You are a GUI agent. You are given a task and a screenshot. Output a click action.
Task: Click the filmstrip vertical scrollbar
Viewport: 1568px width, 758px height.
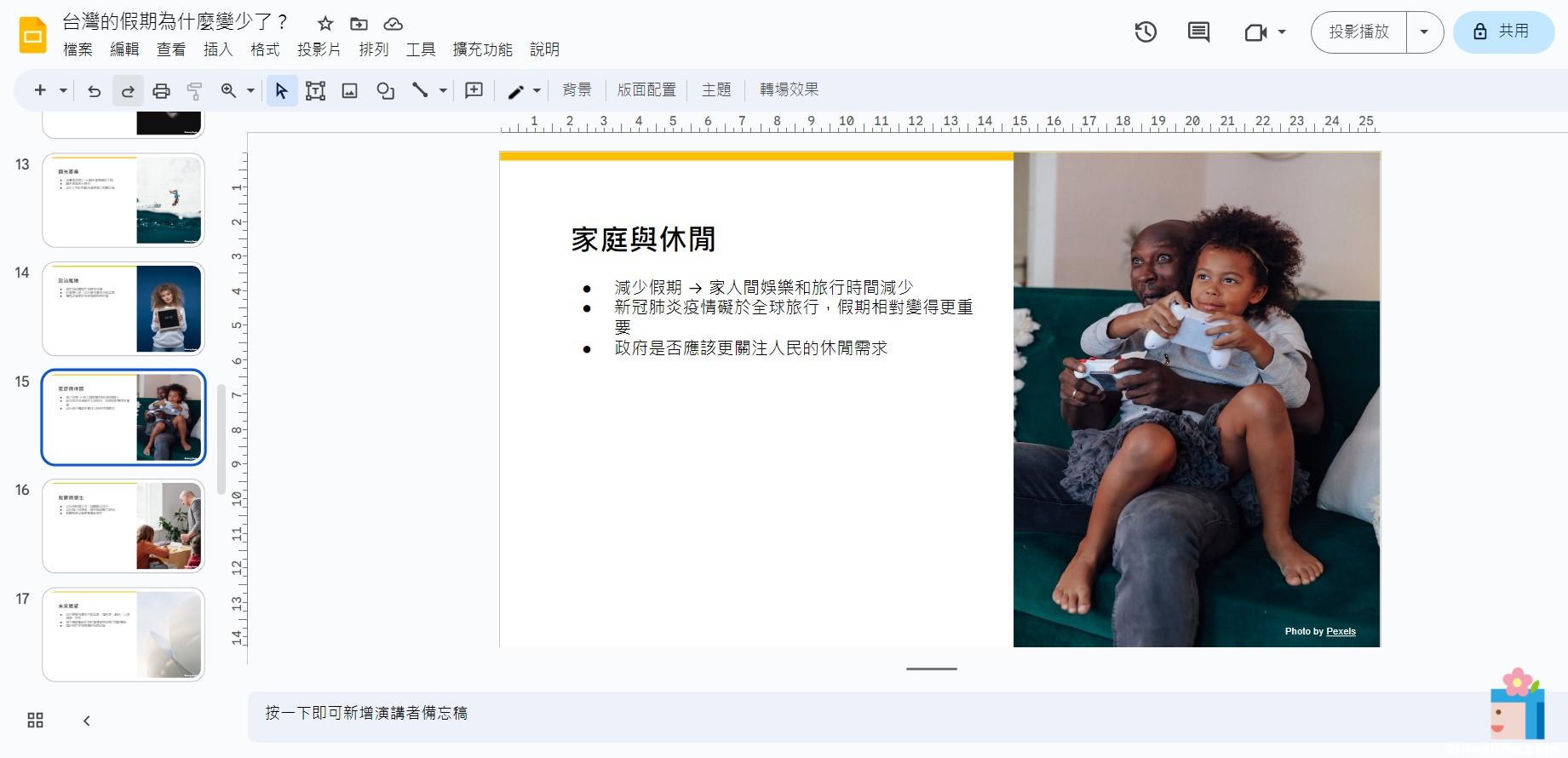pyautogui.click(x=221, y=439)
